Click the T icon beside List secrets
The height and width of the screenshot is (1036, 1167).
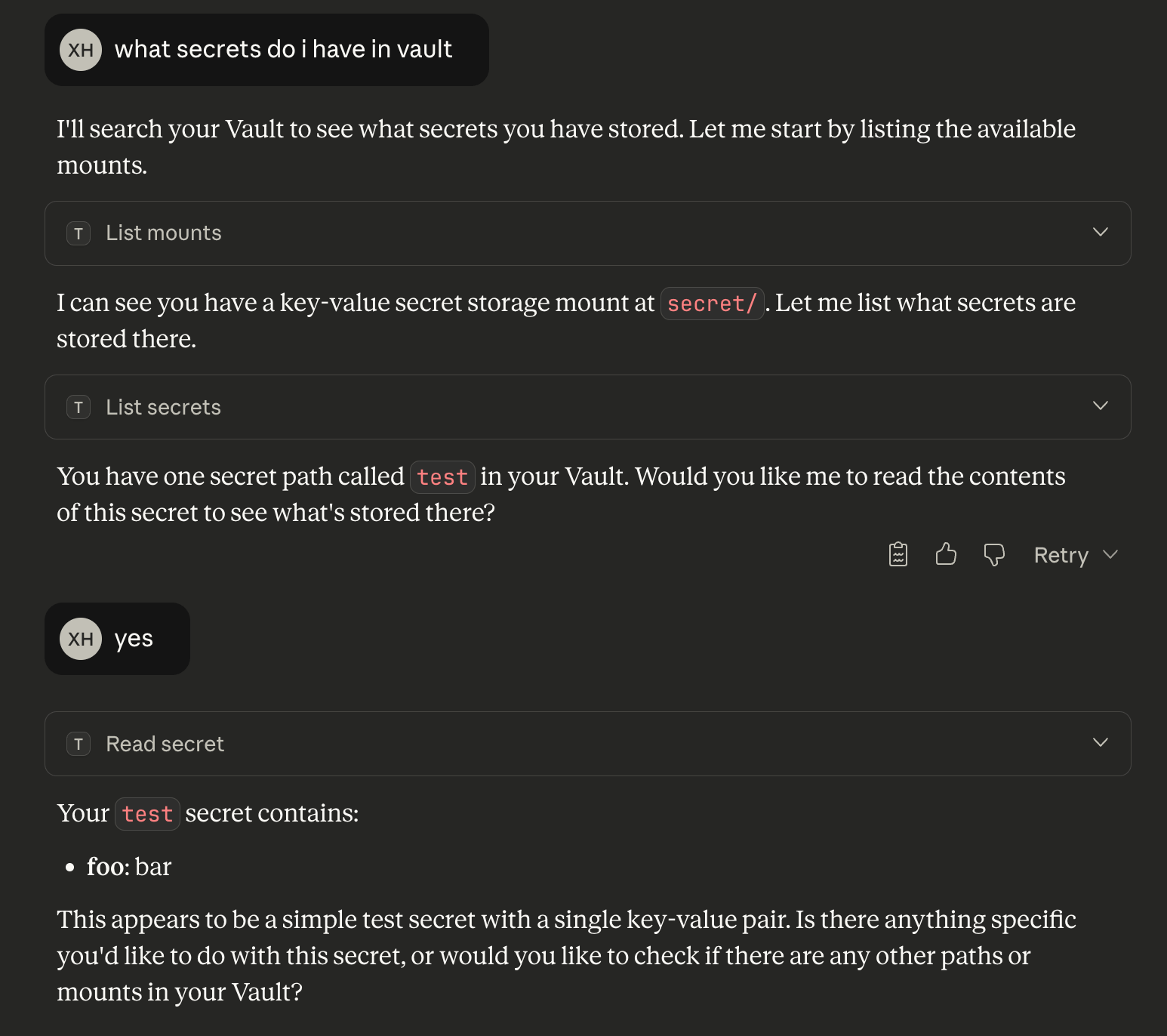coord(79,408)
